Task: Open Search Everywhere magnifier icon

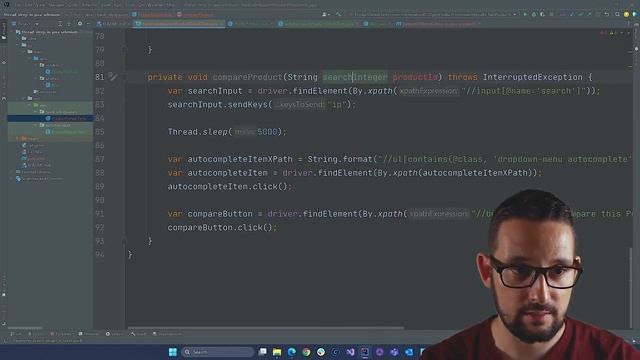Action: tap(617, 14)
